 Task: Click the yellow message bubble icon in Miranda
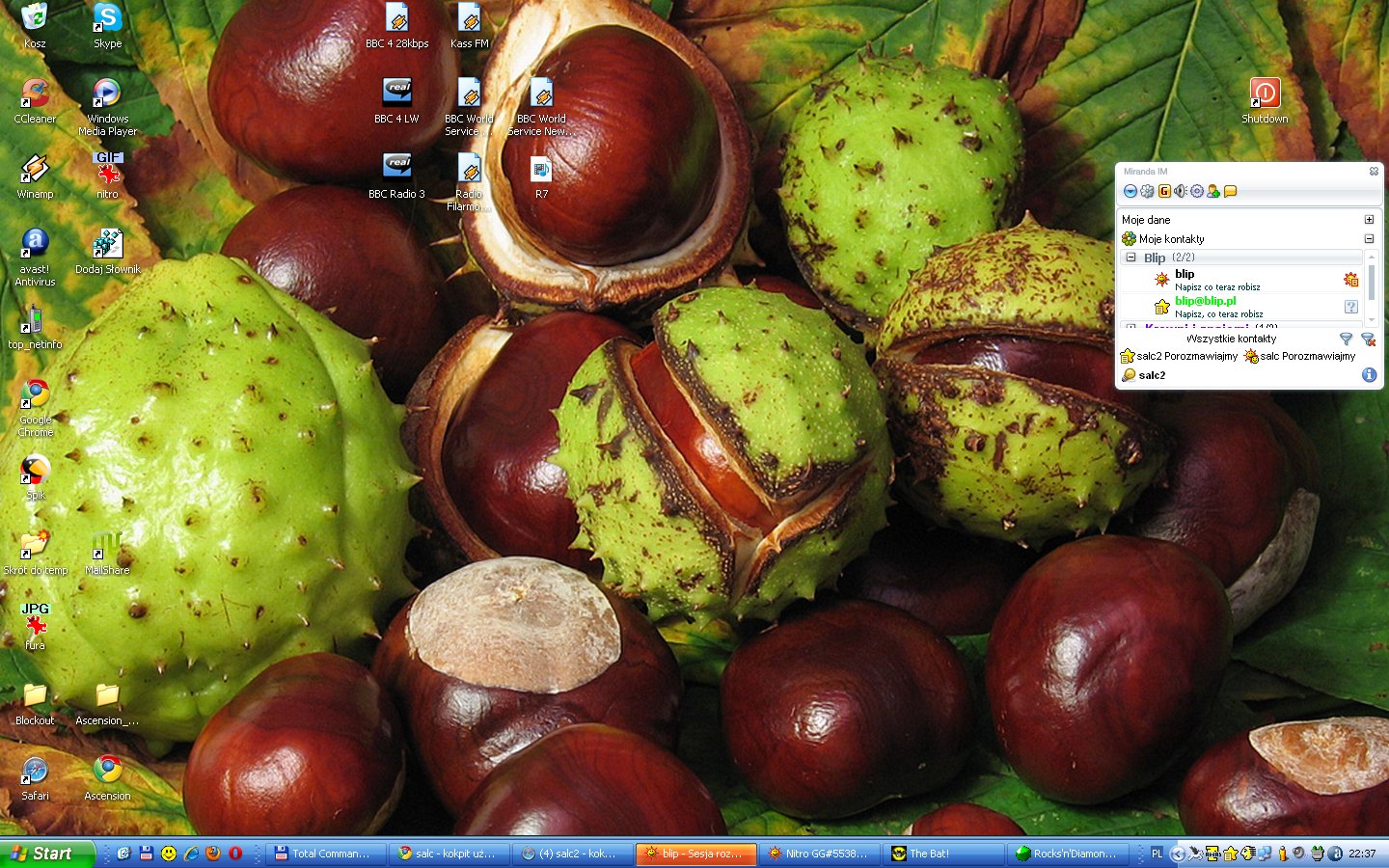1231,191
